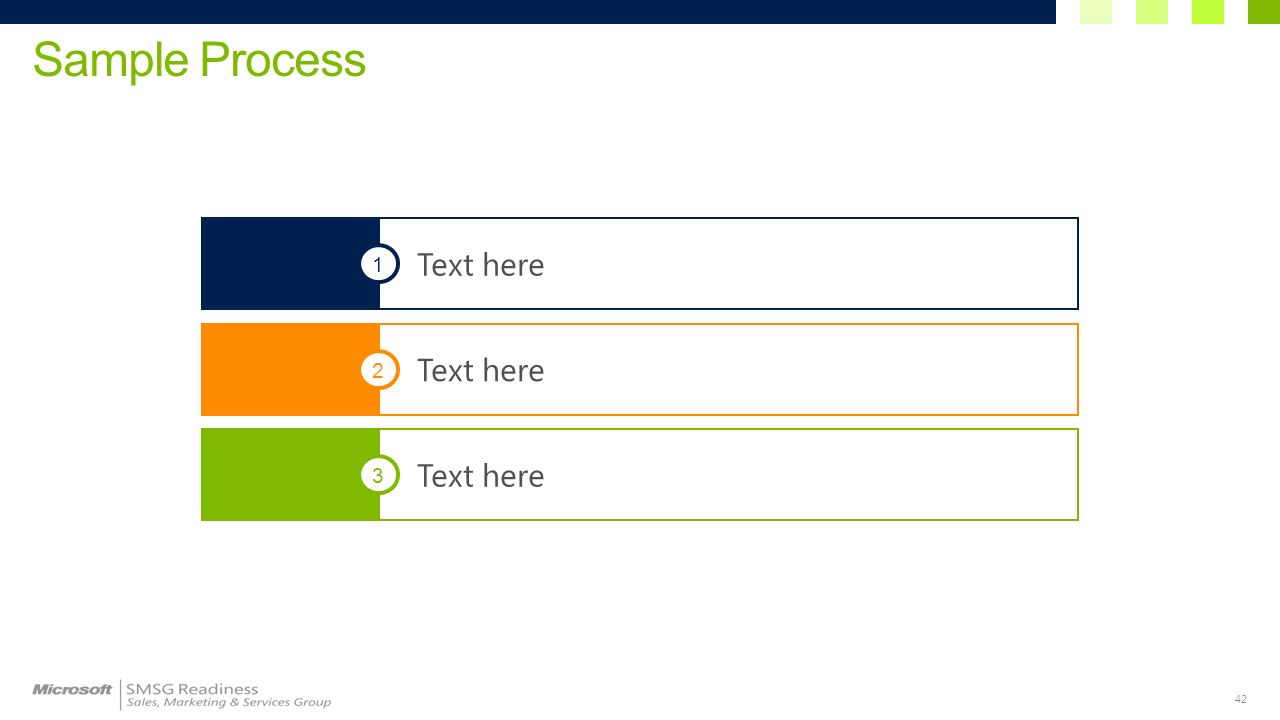Click "Text here" in the green-outlined row
Image resolution: width=1280 pixels, height=720 pixels.
click(480, 476)
